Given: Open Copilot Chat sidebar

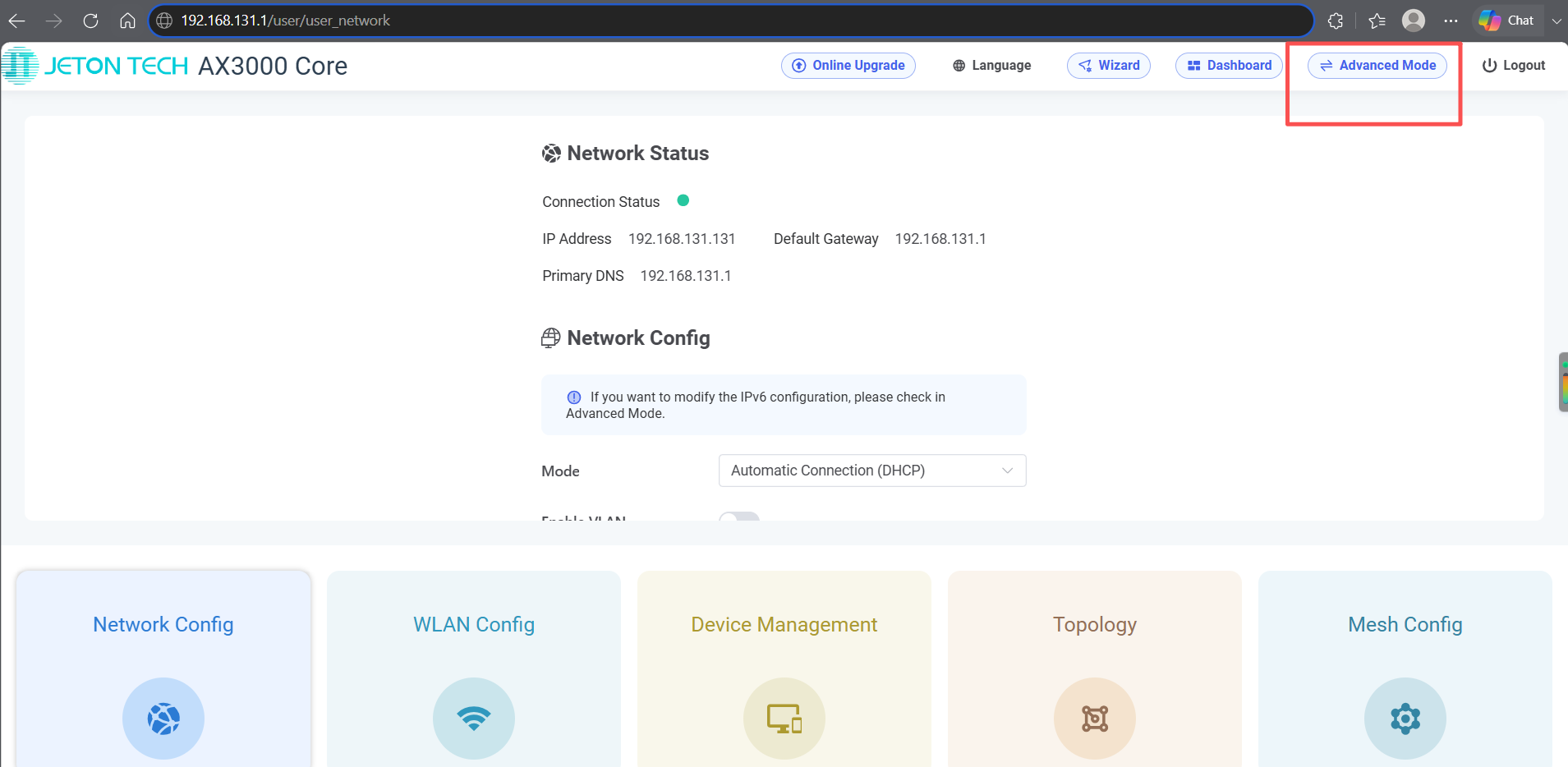Looking at the screenshot, I should point(1506,21).
